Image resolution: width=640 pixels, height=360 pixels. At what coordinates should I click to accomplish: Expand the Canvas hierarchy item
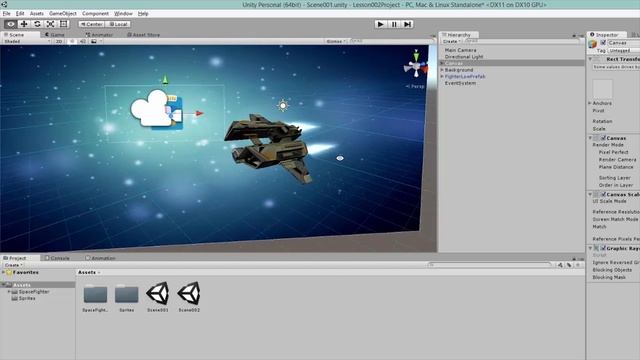pyautogui.click(x=442, y=63)
